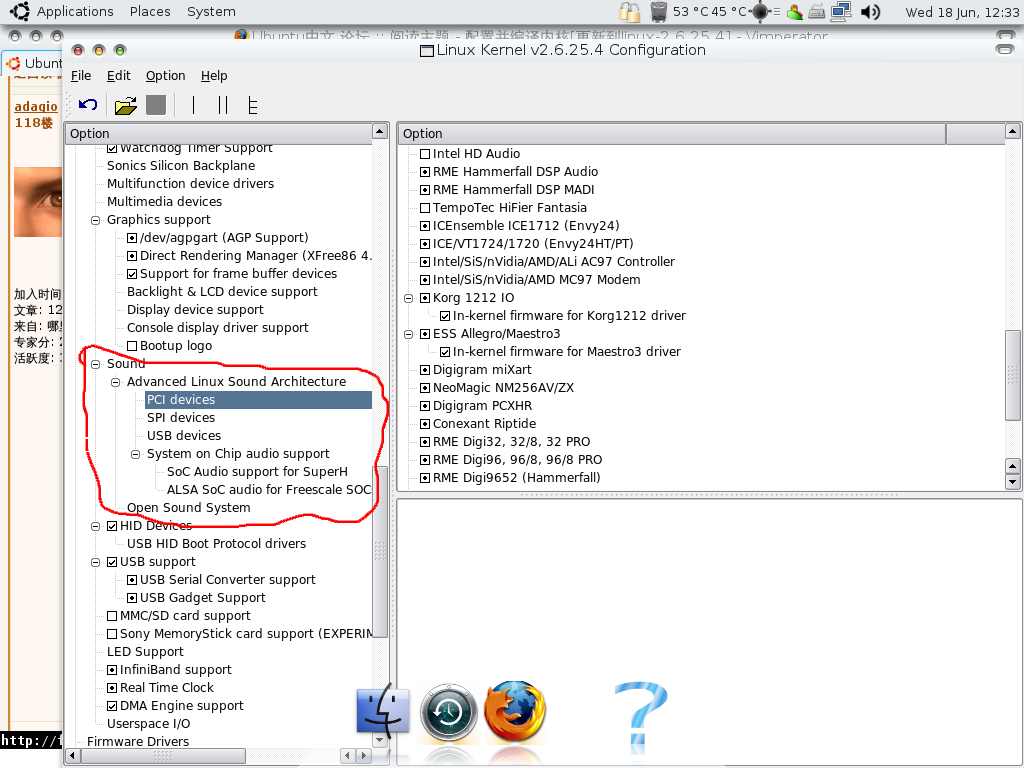Select Firmware Drivers tree item

[x=138, y=742]
